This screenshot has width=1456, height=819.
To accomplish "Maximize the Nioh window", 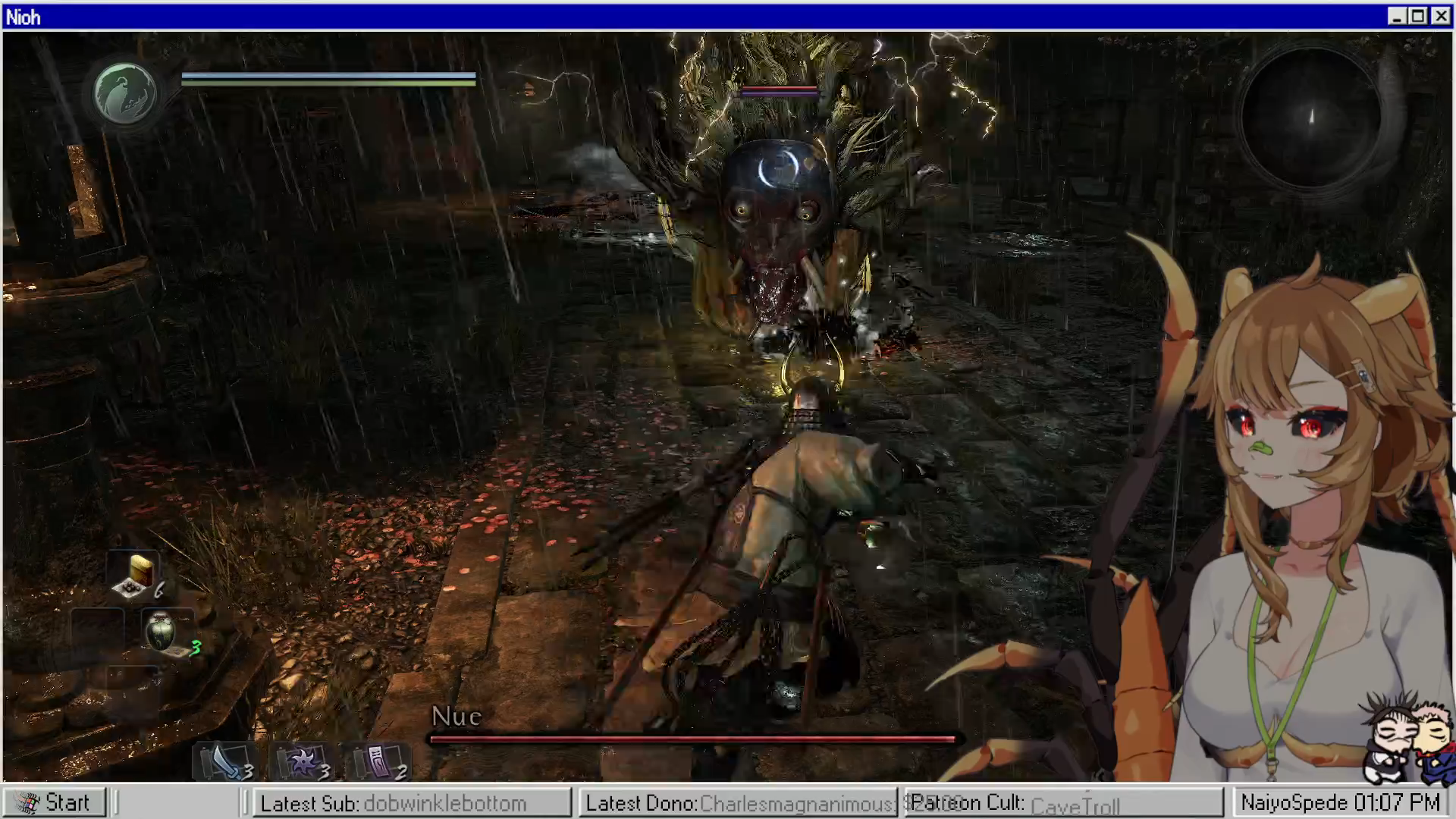I will pos(1417,17).
